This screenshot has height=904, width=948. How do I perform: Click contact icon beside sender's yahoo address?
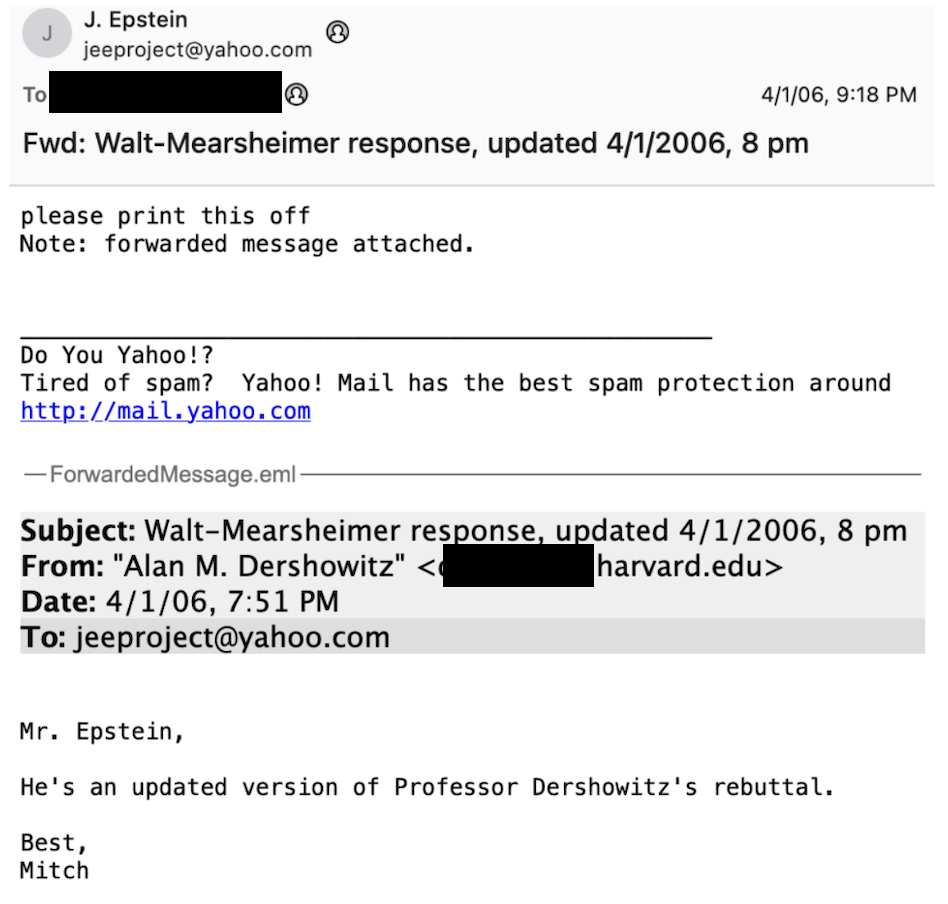pyautogui.click(x=338, y=33)
